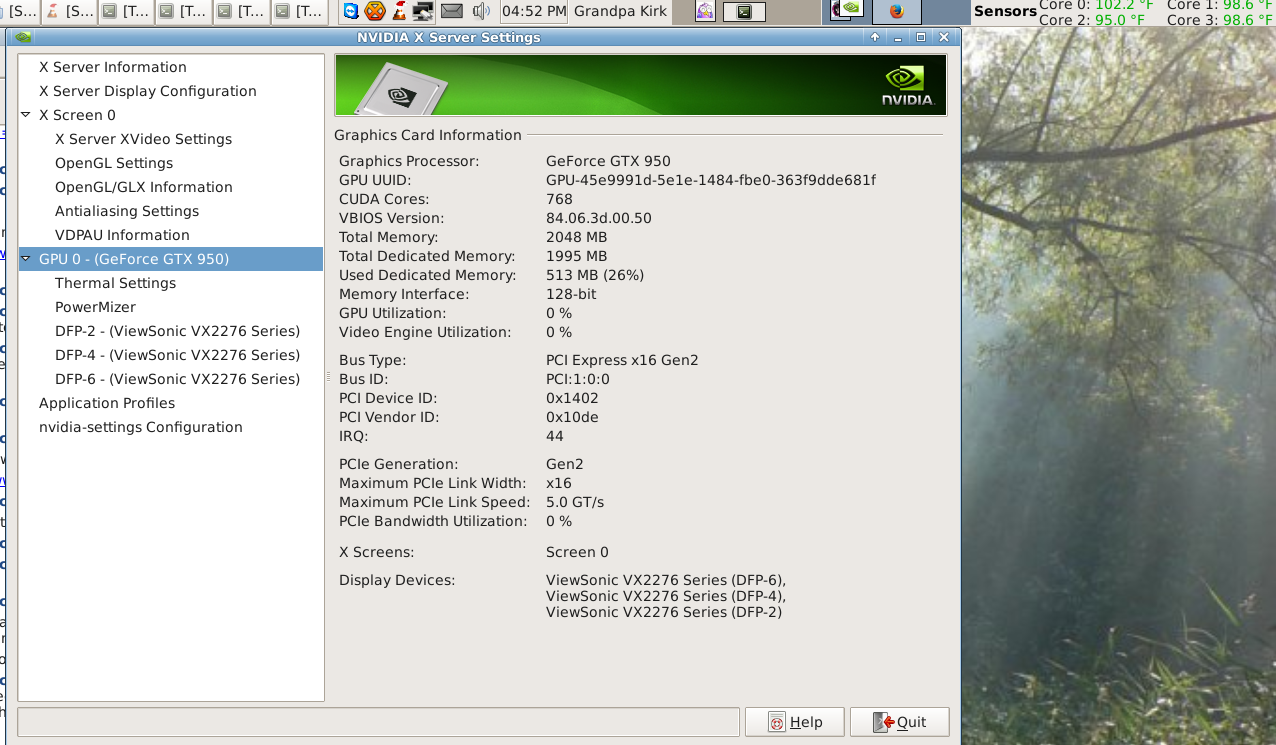Click the IRQ value '44'
The height and width of the screenshot is (745, 1276).
[x=555, y=436]
